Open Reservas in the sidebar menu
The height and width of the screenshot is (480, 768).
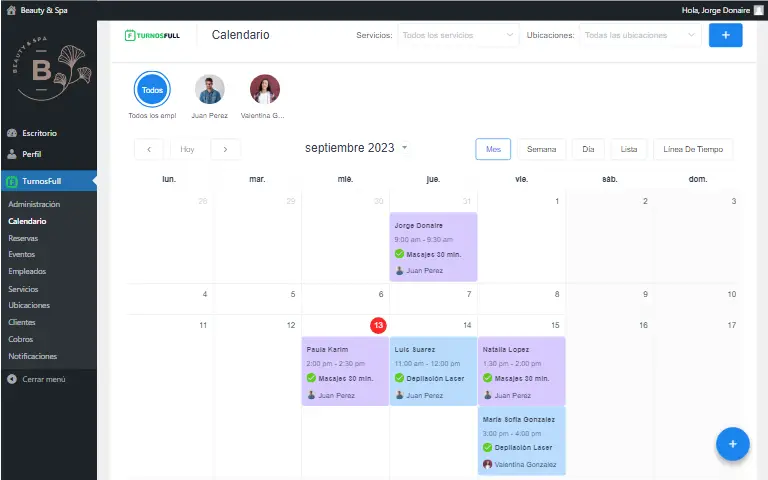point(24,238)
